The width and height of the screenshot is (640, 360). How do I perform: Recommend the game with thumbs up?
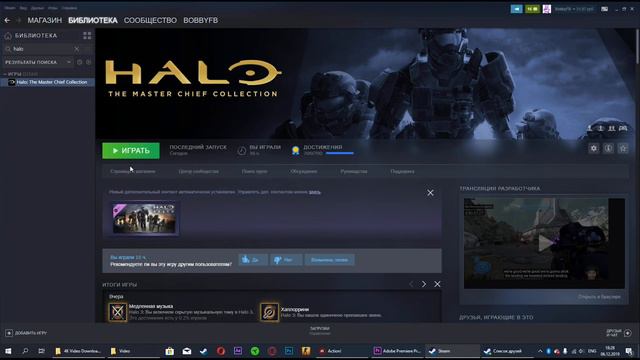pos(253,260)
